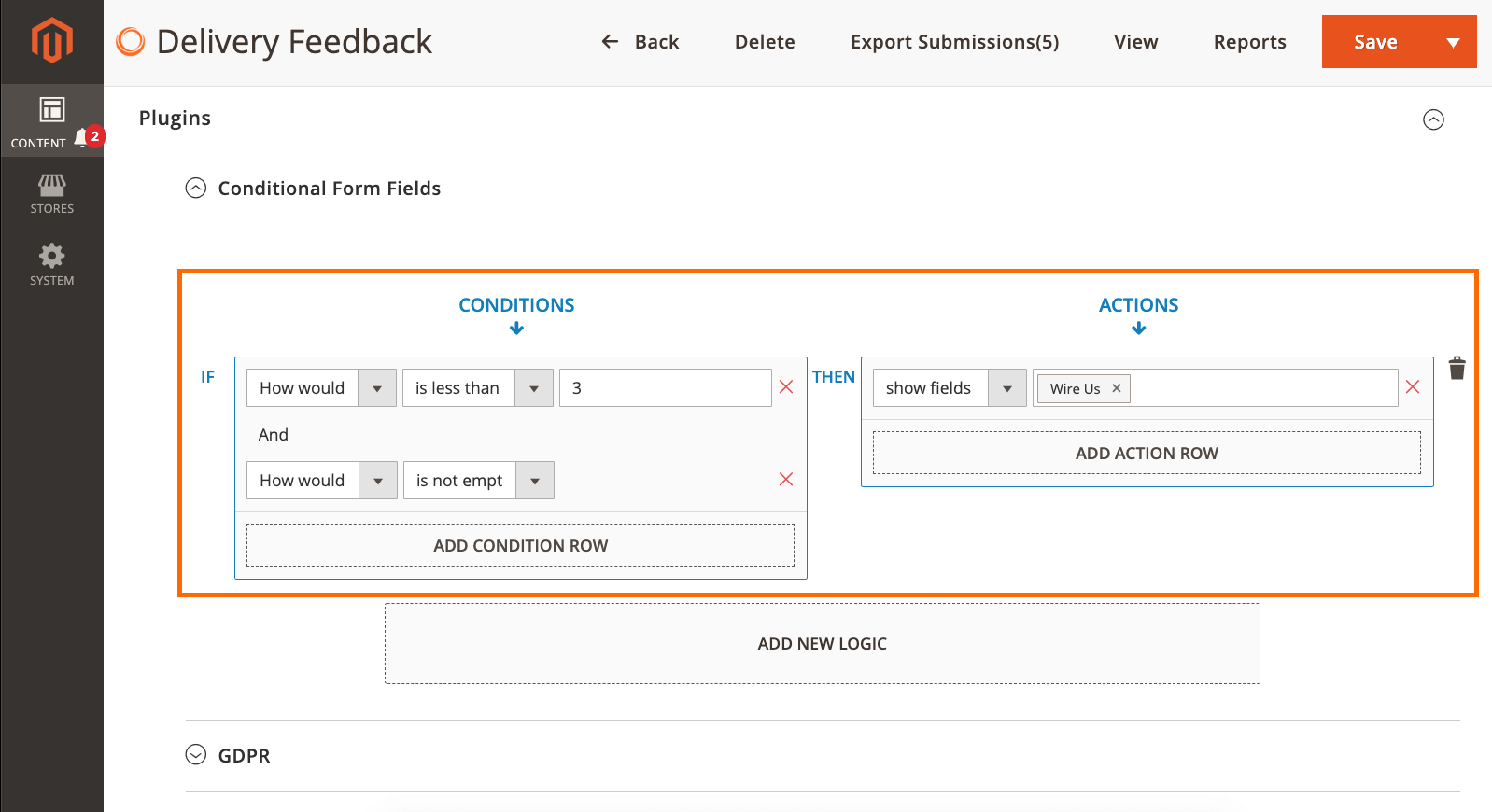The image size is (1492, 812).
Task: Click the Delivery Feedback title
Action: point(294,42)
